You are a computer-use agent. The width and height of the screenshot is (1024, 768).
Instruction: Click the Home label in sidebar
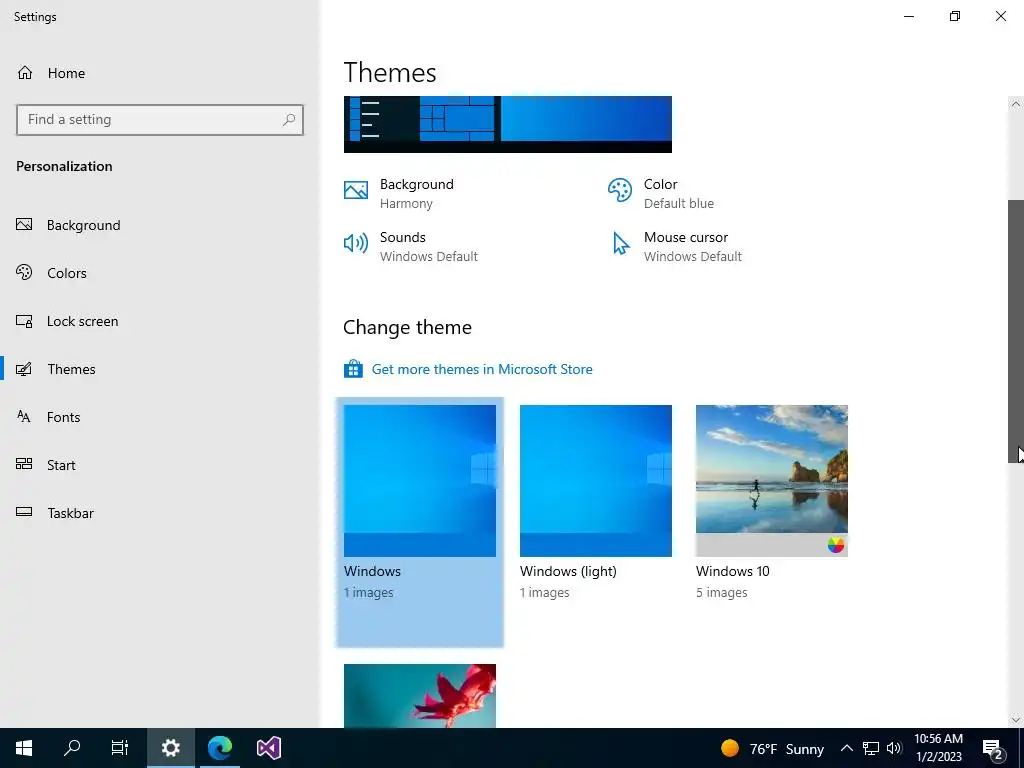point(66,73)
